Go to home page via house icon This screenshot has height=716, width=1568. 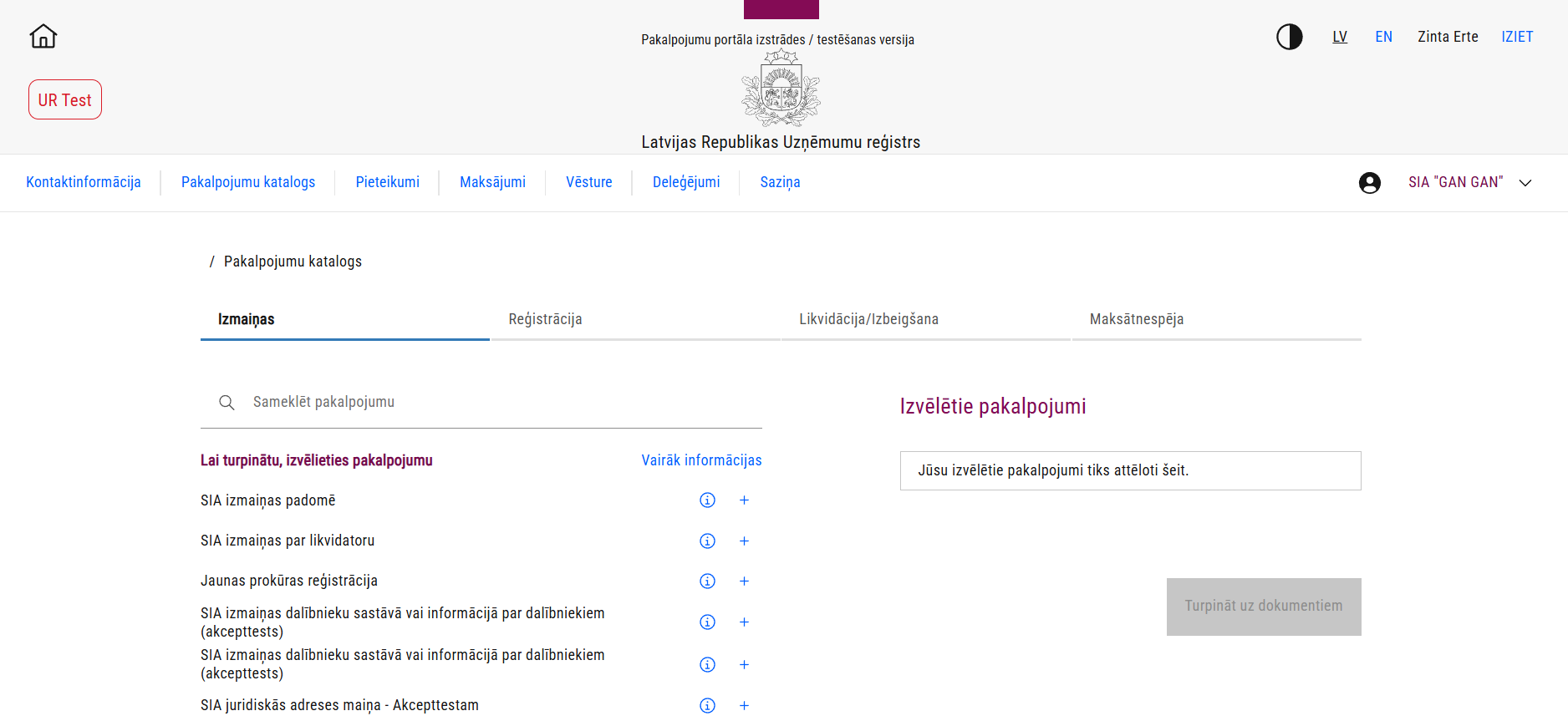43,36
